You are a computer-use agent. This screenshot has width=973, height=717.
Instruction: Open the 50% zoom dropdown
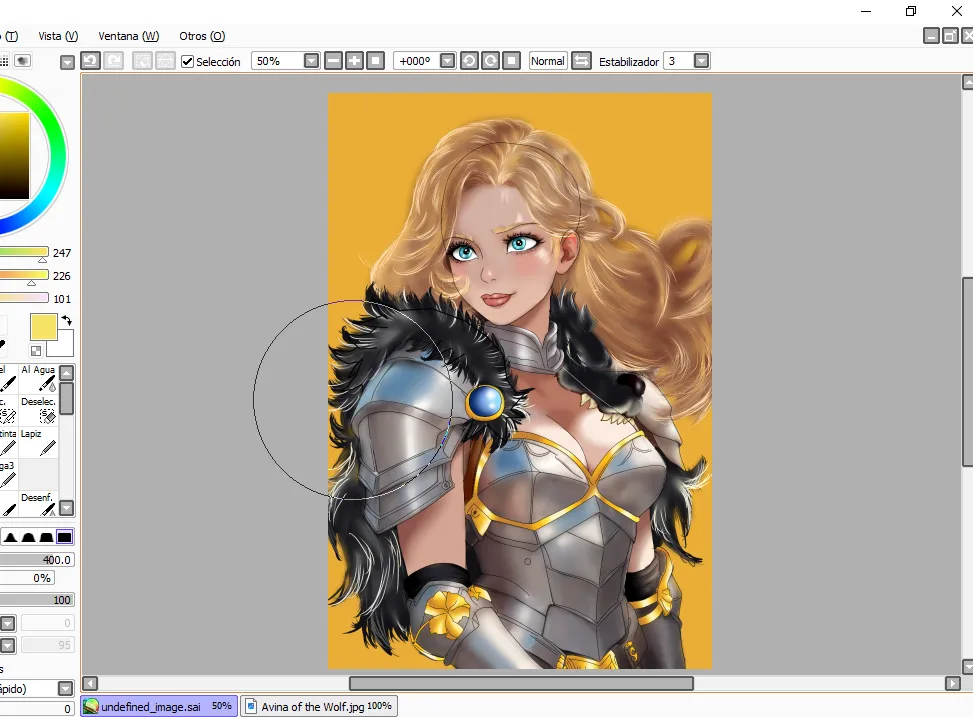312,61
